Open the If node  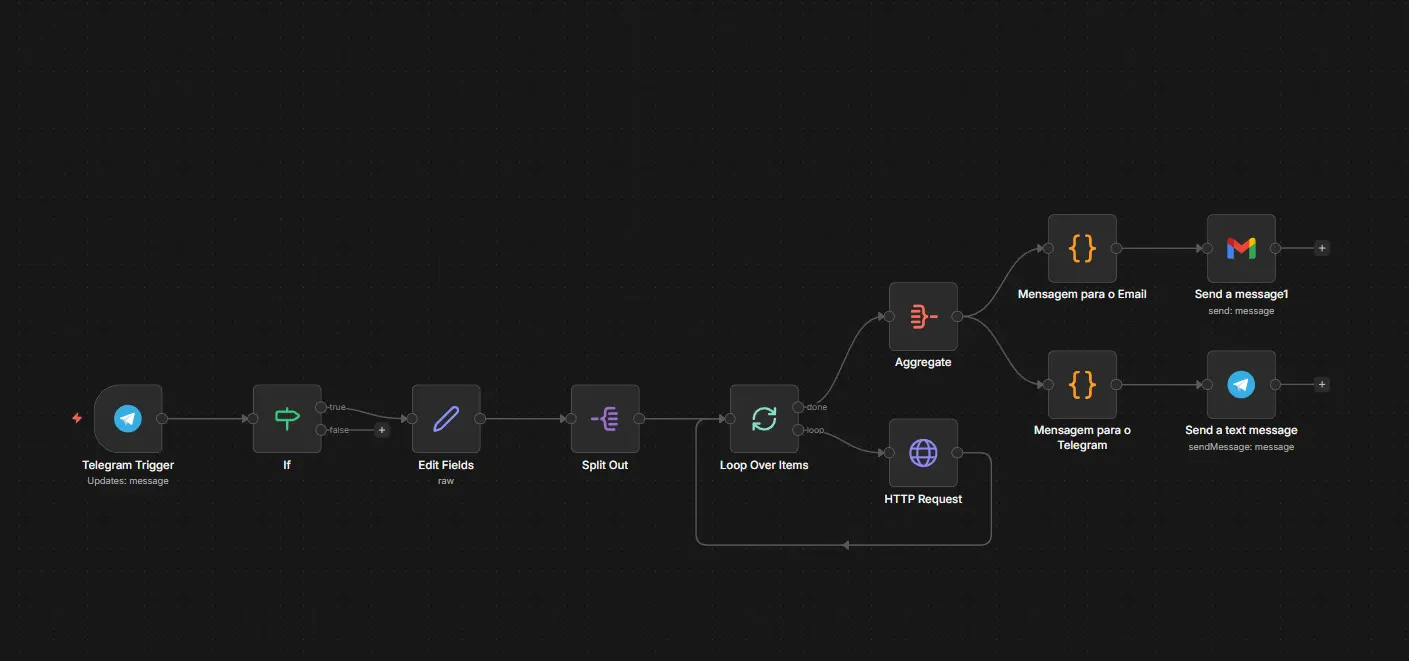287,419
